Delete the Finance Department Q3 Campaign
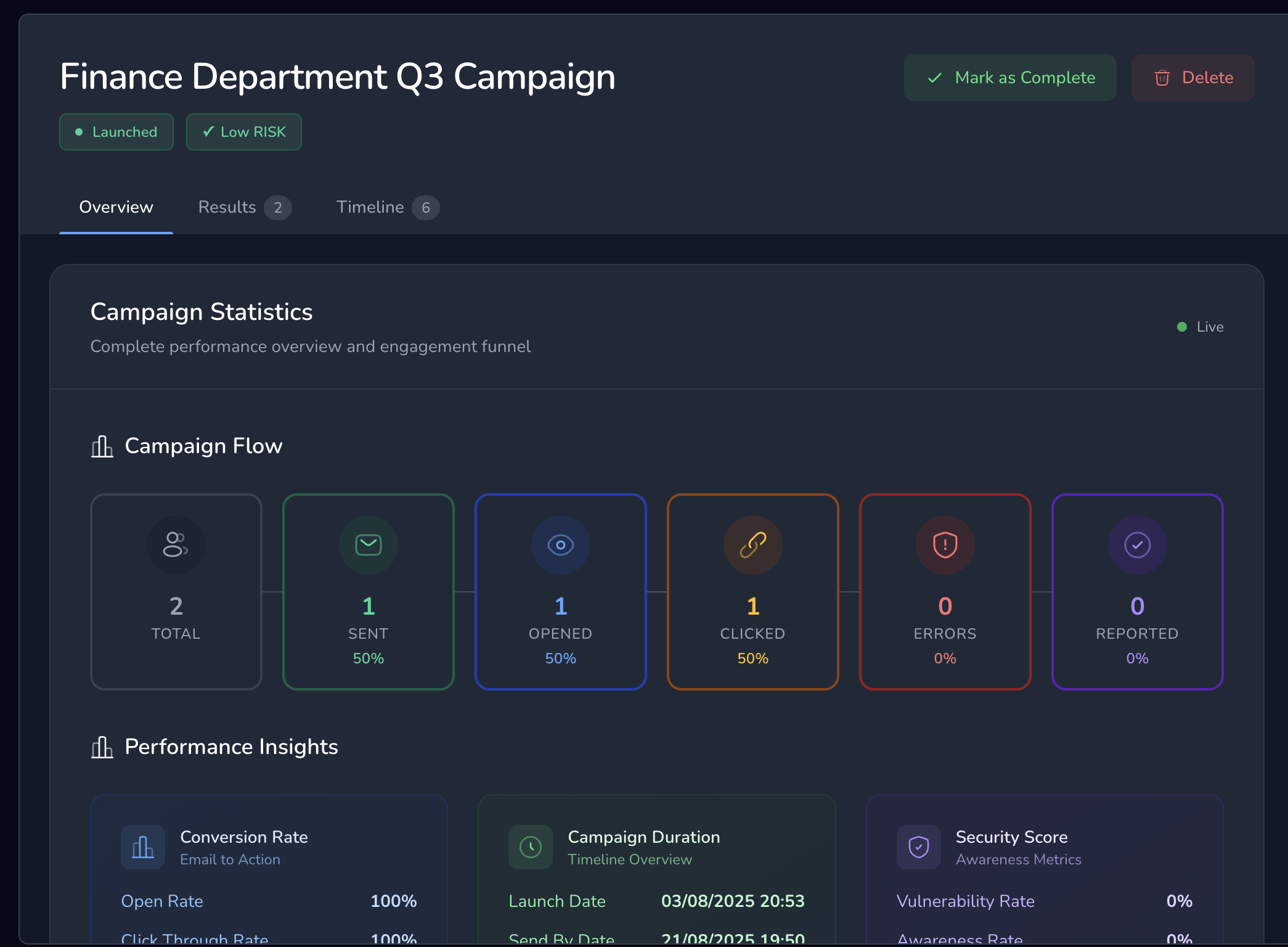Image resolution: width=1288 pixels, height=947 pixels. [x=1192, y=78]
